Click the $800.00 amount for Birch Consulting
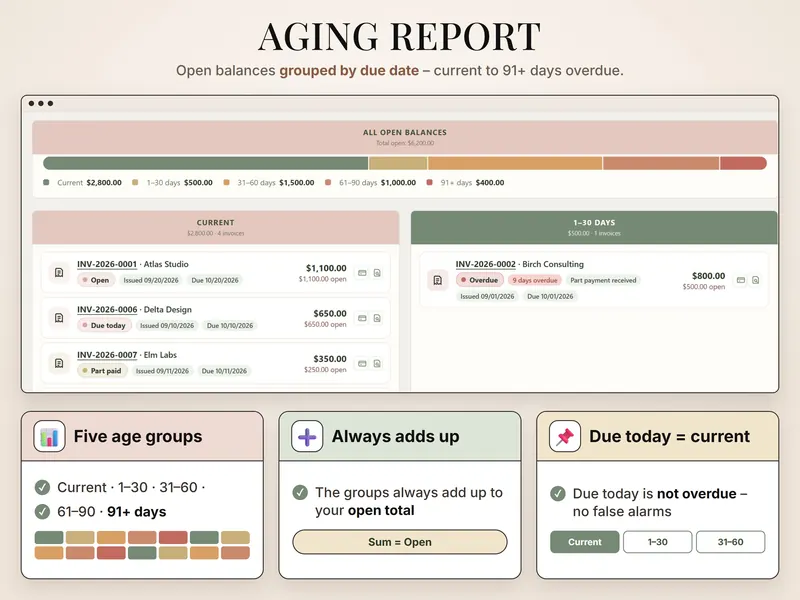 pyautogui.click(x=708, y=276)
